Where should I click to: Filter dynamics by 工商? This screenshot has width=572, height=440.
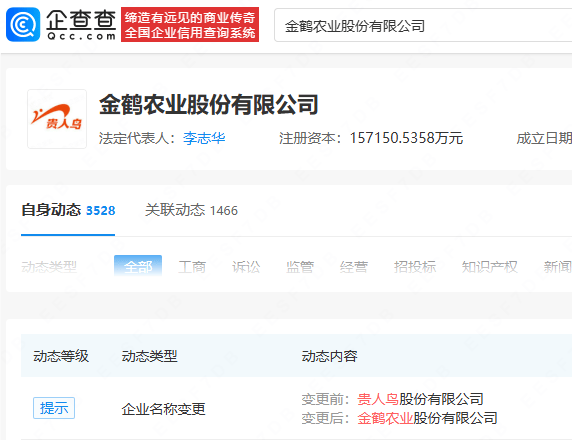[x=192, y=267]
